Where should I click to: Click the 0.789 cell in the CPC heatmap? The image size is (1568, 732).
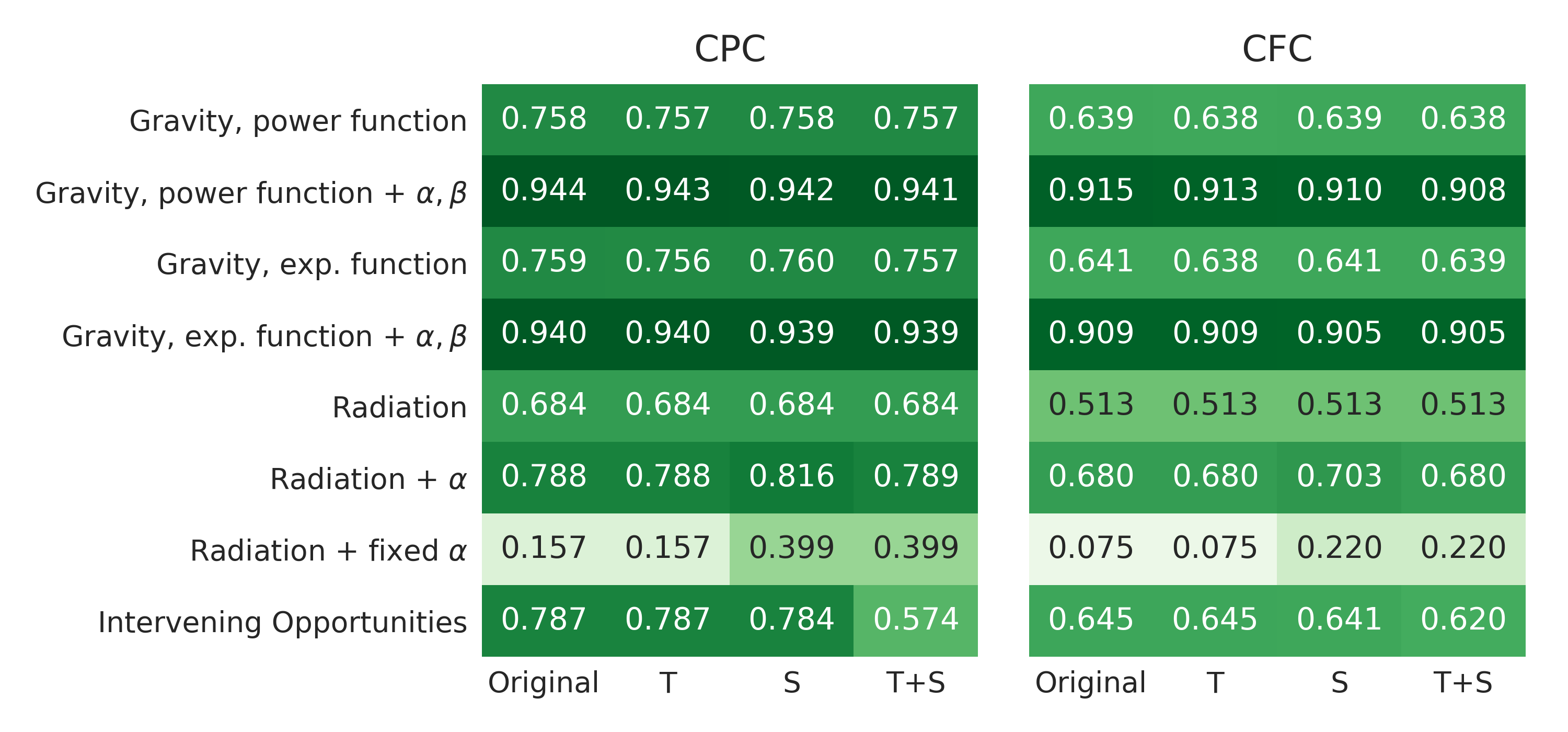click(916, 476)
